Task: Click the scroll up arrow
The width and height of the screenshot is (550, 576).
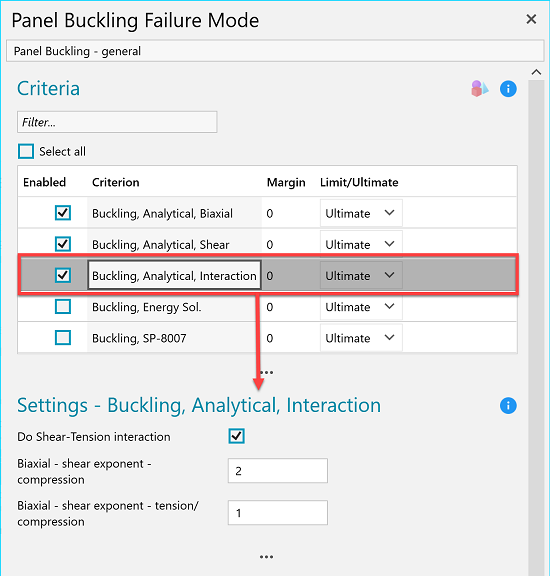Action: pos(536,72)
